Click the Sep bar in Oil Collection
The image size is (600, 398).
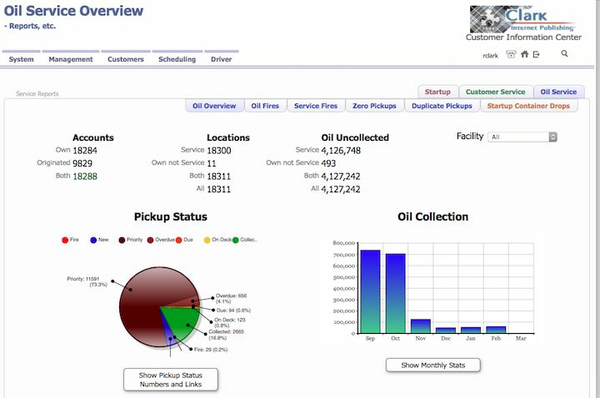[x=370, y=292]
